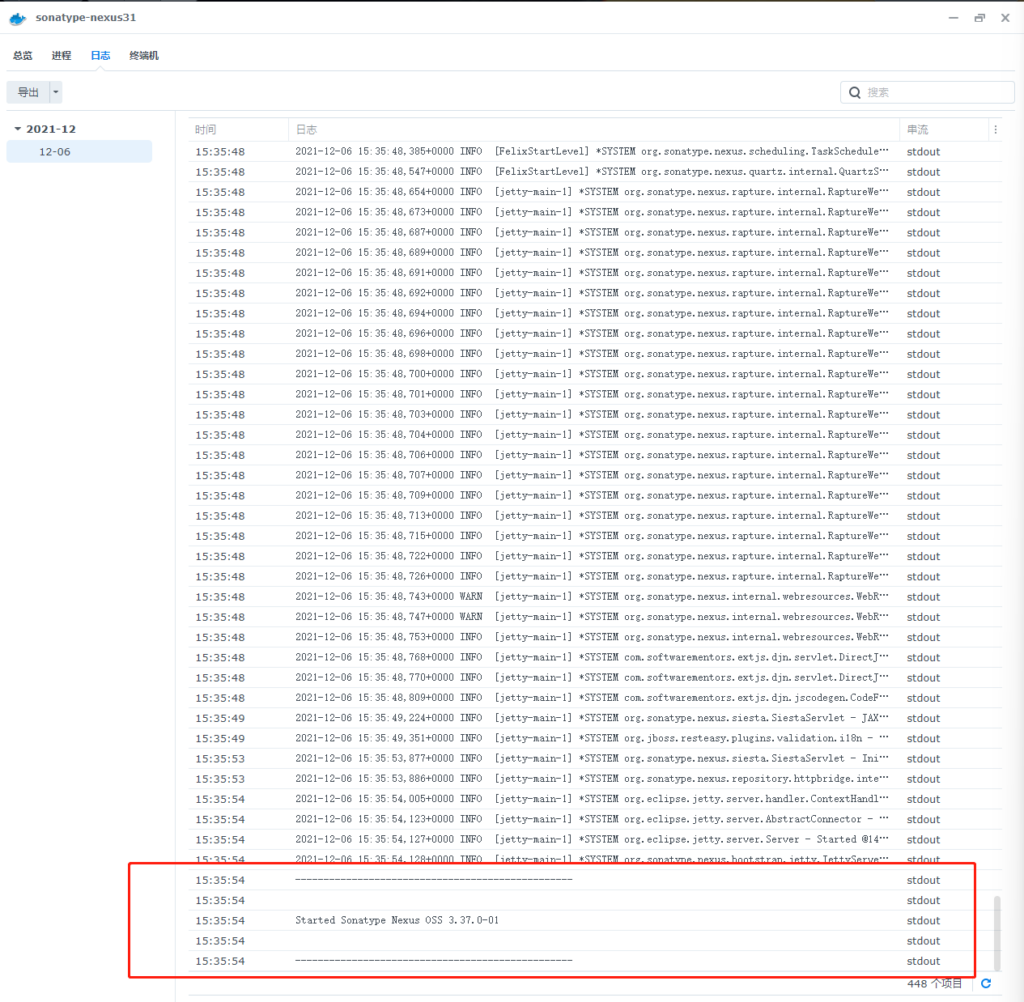Go to the 终端机 tab
This screenshot has height=1002, width=1024.
pyautogui.click(x=144, y=56)
